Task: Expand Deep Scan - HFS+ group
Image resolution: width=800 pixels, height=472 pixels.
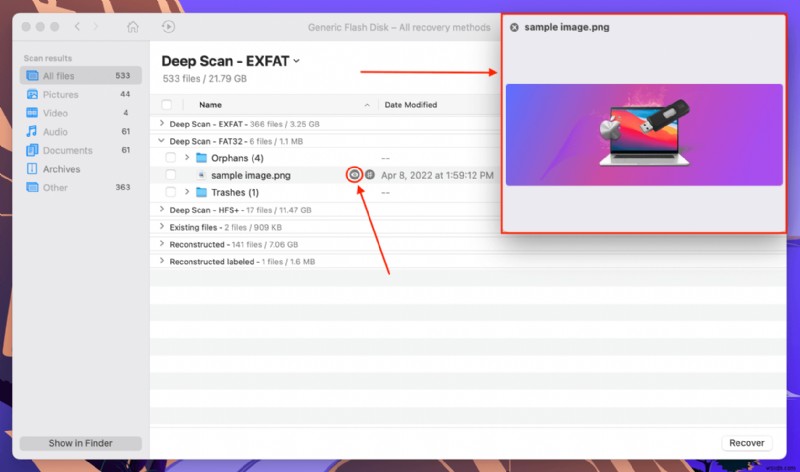Action: pyautogui.click(x=162, y=209)
